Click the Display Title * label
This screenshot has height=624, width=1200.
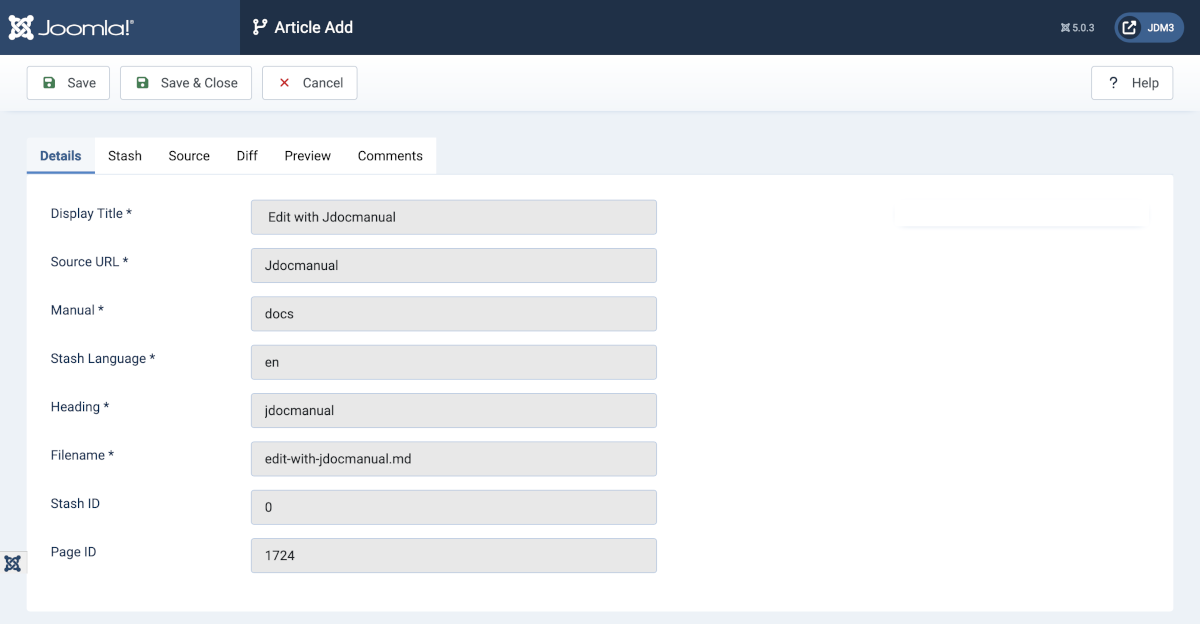[x=91, y=214]
